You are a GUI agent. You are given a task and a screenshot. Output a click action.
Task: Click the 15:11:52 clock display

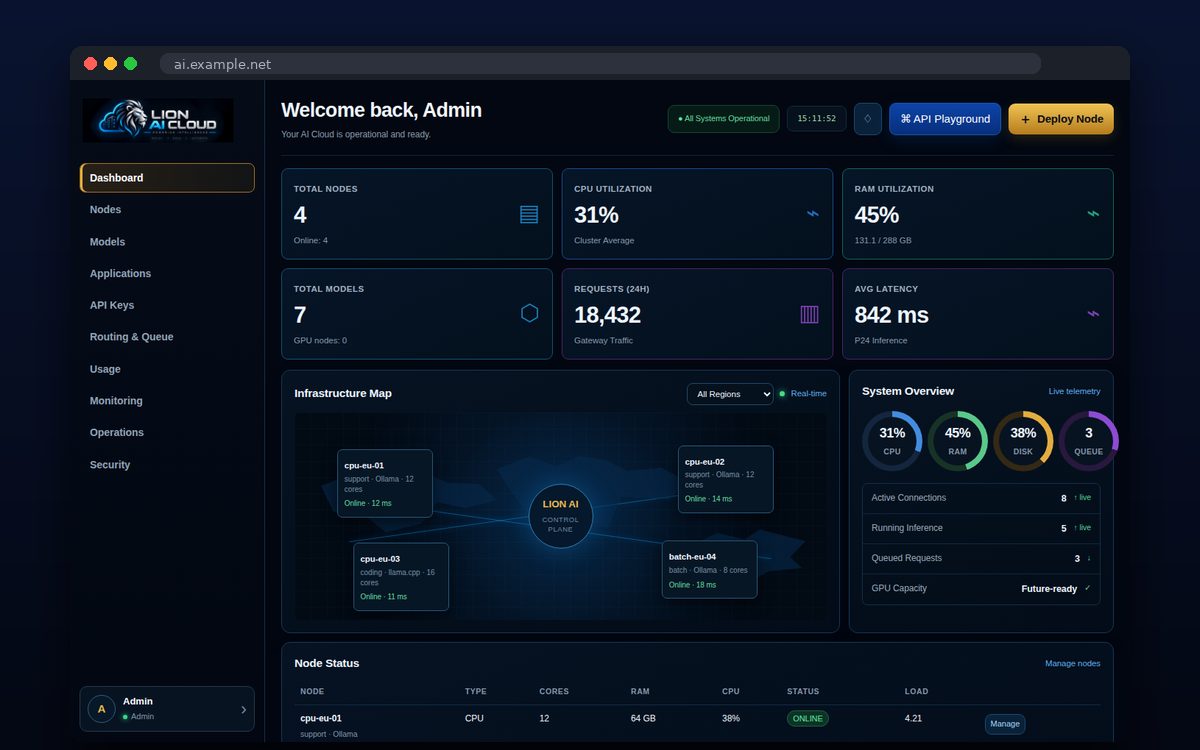[x=817, y=118]
